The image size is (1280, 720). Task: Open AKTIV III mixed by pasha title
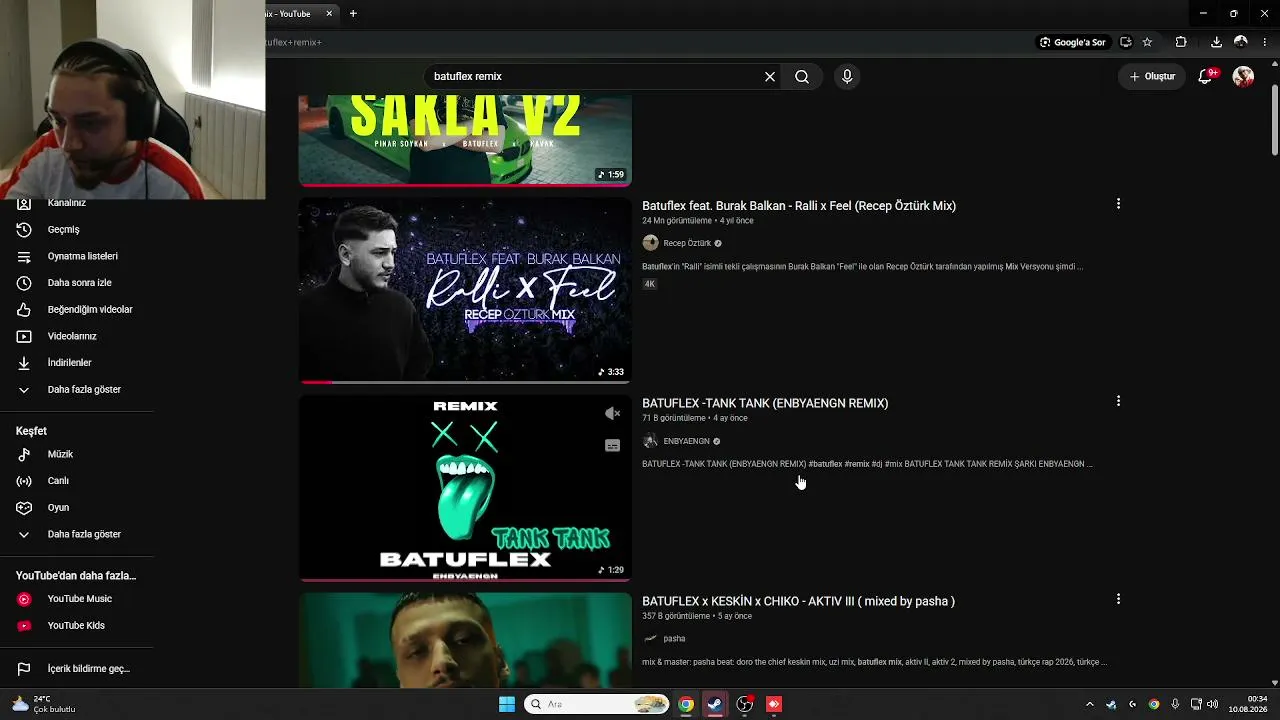(x=798, y=602)
